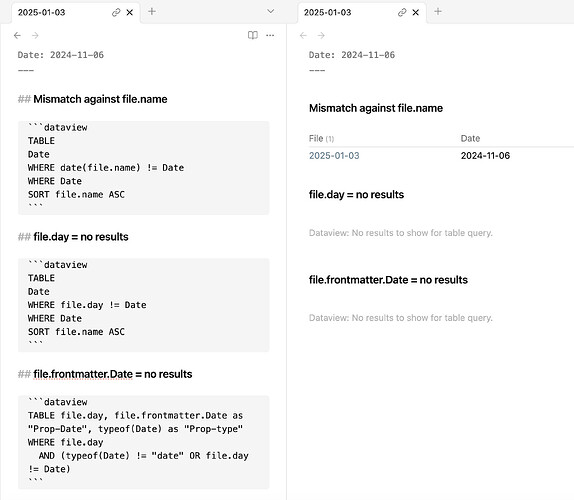Image resolution: width=574 pixels, height=500 pixels.
Task: Navigate forward in right pane
Action: click(x=321, y=36)
